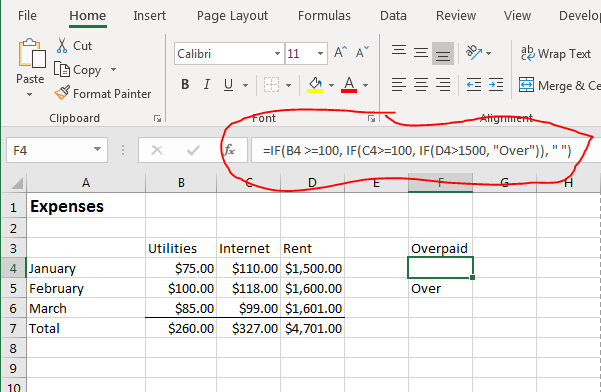Screen dimensions: 601x392
Task: Expand the font size 11 dropdown
Action: pyautogui.click(x=320, y=54)
